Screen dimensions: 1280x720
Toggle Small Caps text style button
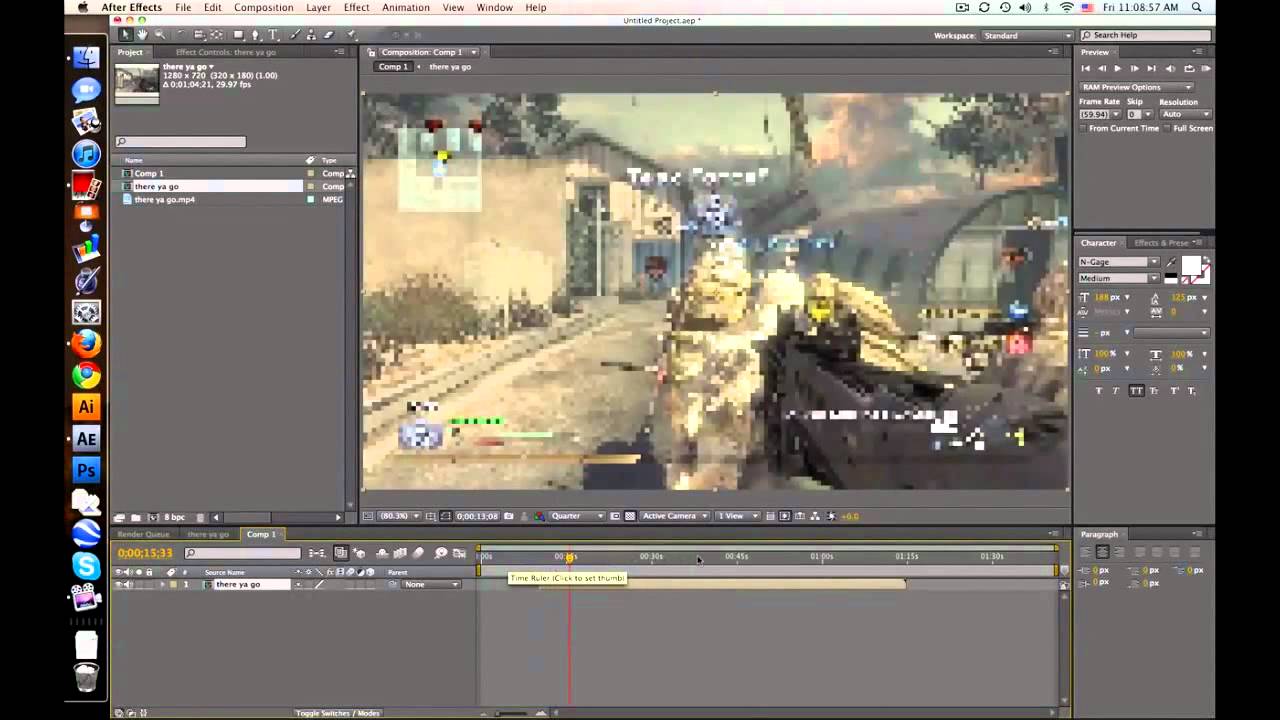1155,391
